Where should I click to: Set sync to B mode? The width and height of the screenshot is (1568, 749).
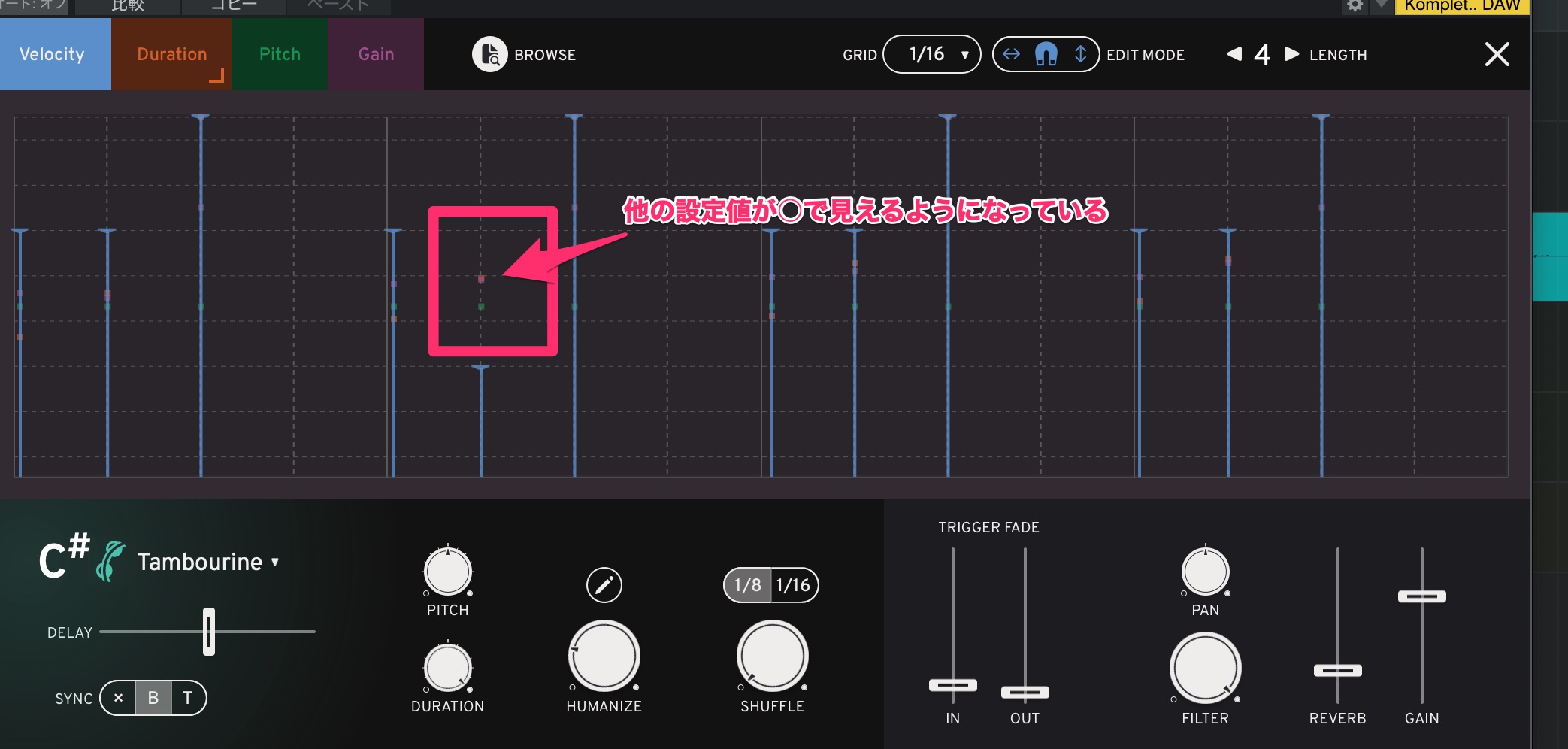153,698
